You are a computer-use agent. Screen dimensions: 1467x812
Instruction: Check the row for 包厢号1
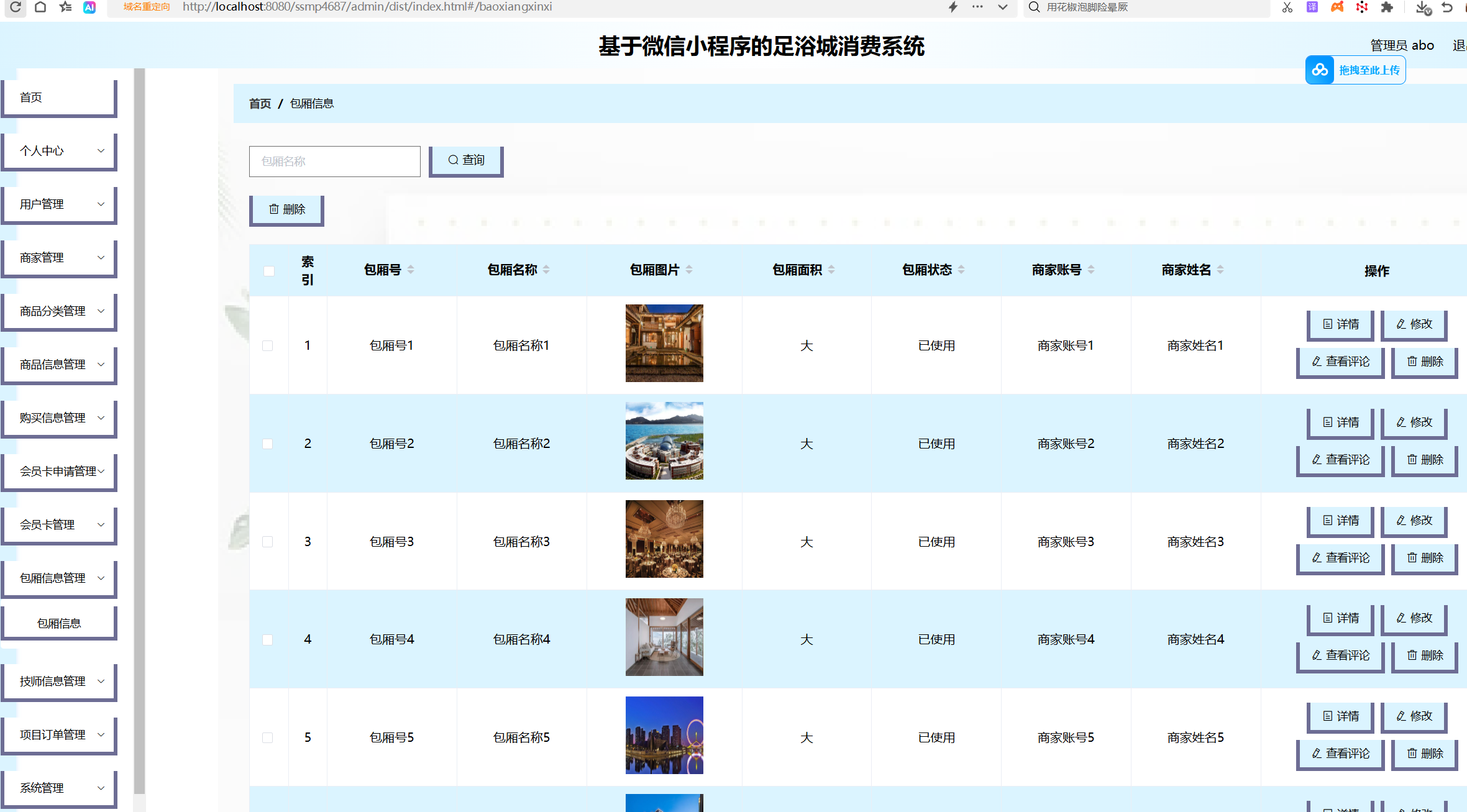(x=268, y=345)
